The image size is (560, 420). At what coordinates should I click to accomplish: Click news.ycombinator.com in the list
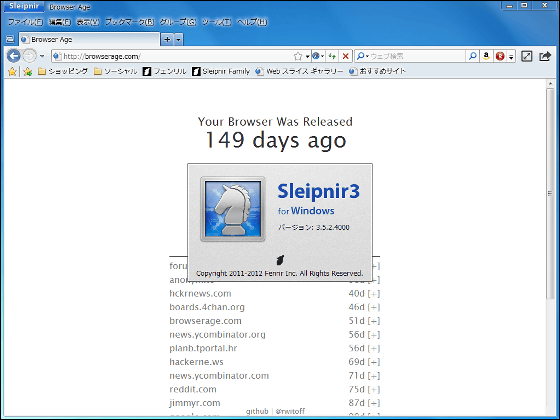(219, 376)
